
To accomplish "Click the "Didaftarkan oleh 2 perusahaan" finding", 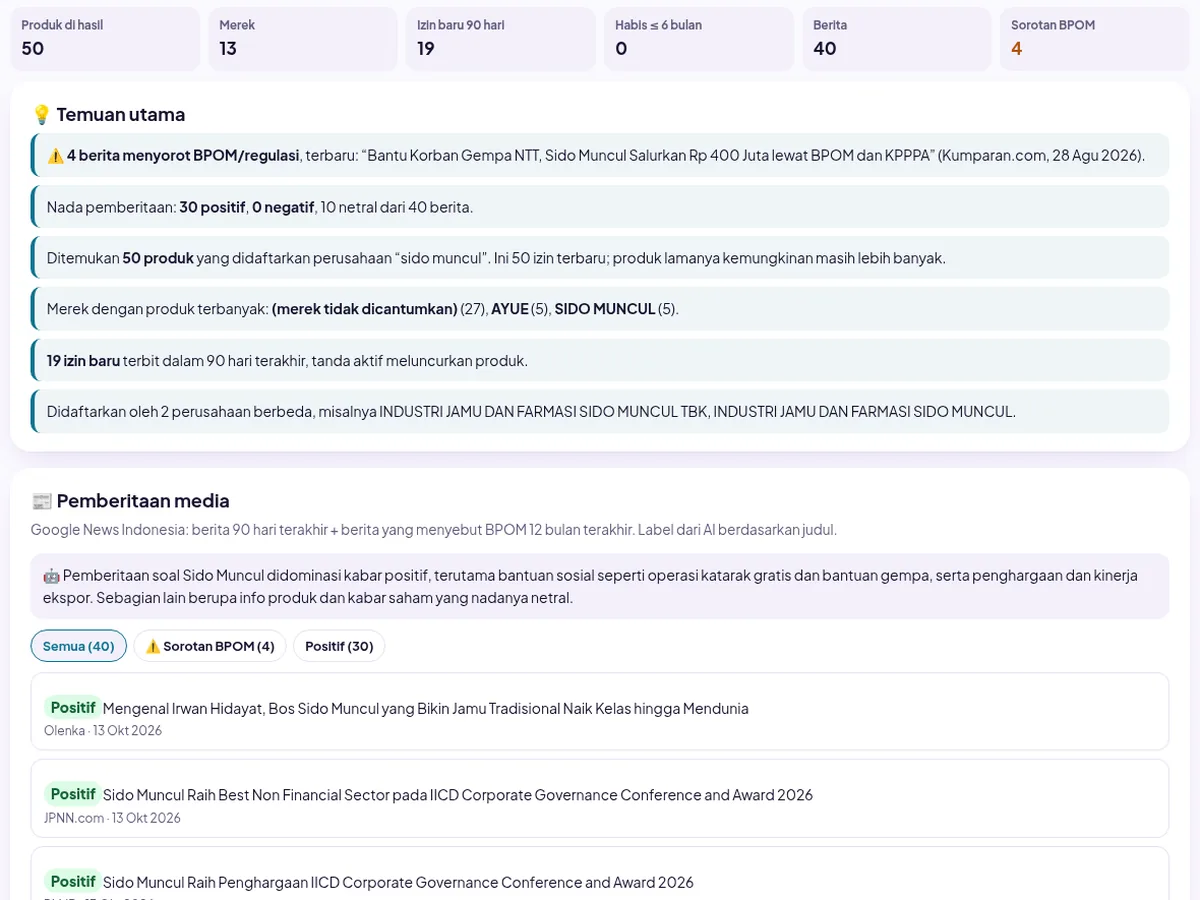I will point(600,412).
